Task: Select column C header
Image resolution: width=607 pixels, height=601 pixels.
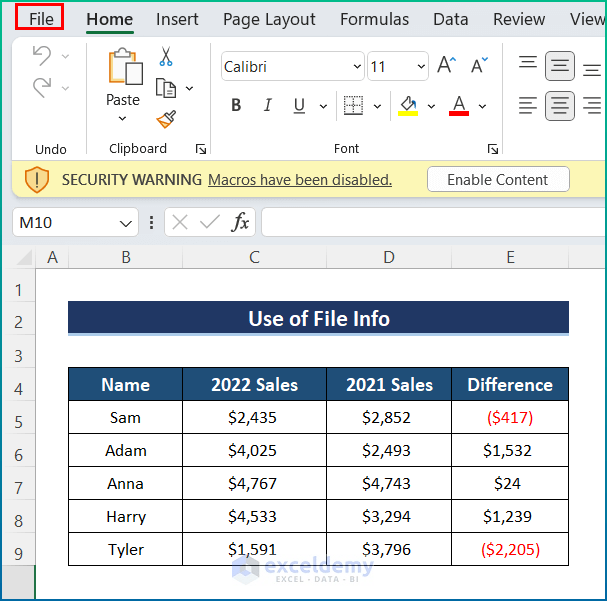Action: click(254, 257)
